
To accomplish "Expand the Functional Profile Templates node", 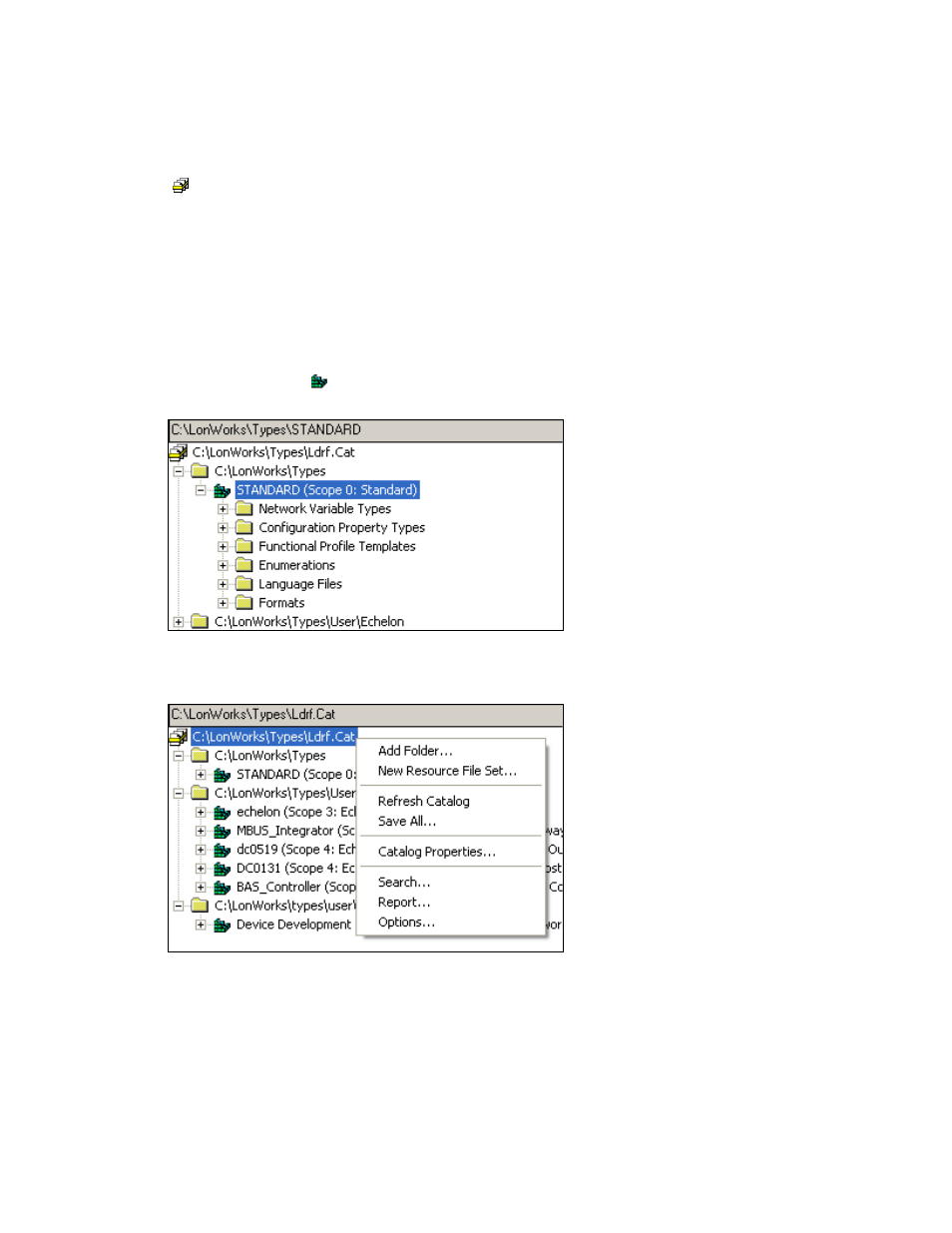I will pyautogui.click(x=223, y=547).
